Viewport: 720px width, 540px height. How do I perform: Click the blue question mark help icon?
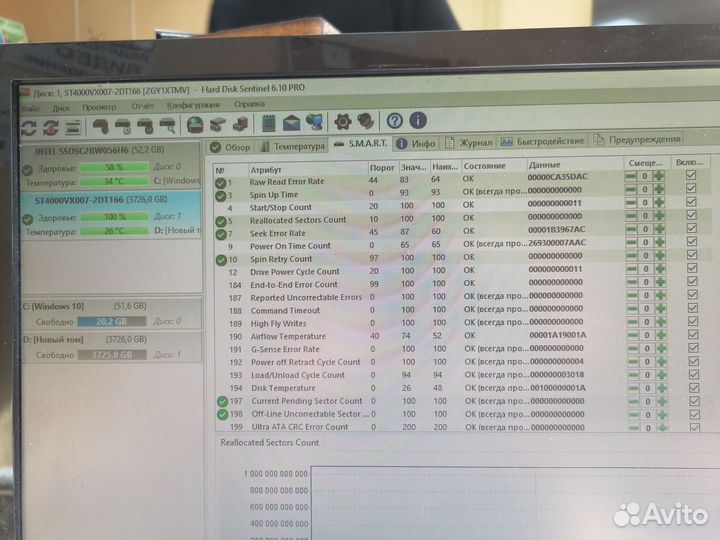[x=395, y=121]
